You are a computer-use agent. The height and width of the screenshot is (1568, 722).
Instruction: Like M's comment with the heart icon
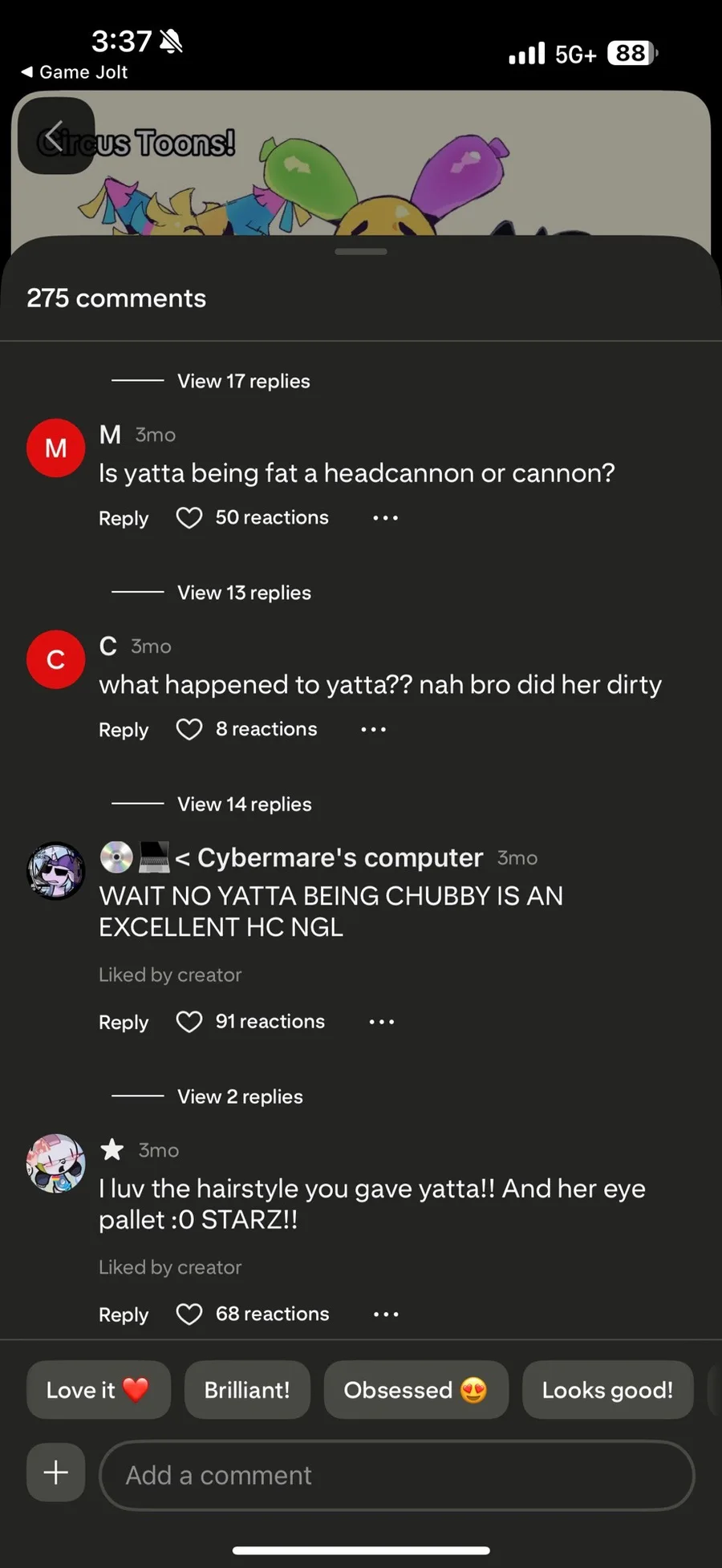(x=189, y=518)
